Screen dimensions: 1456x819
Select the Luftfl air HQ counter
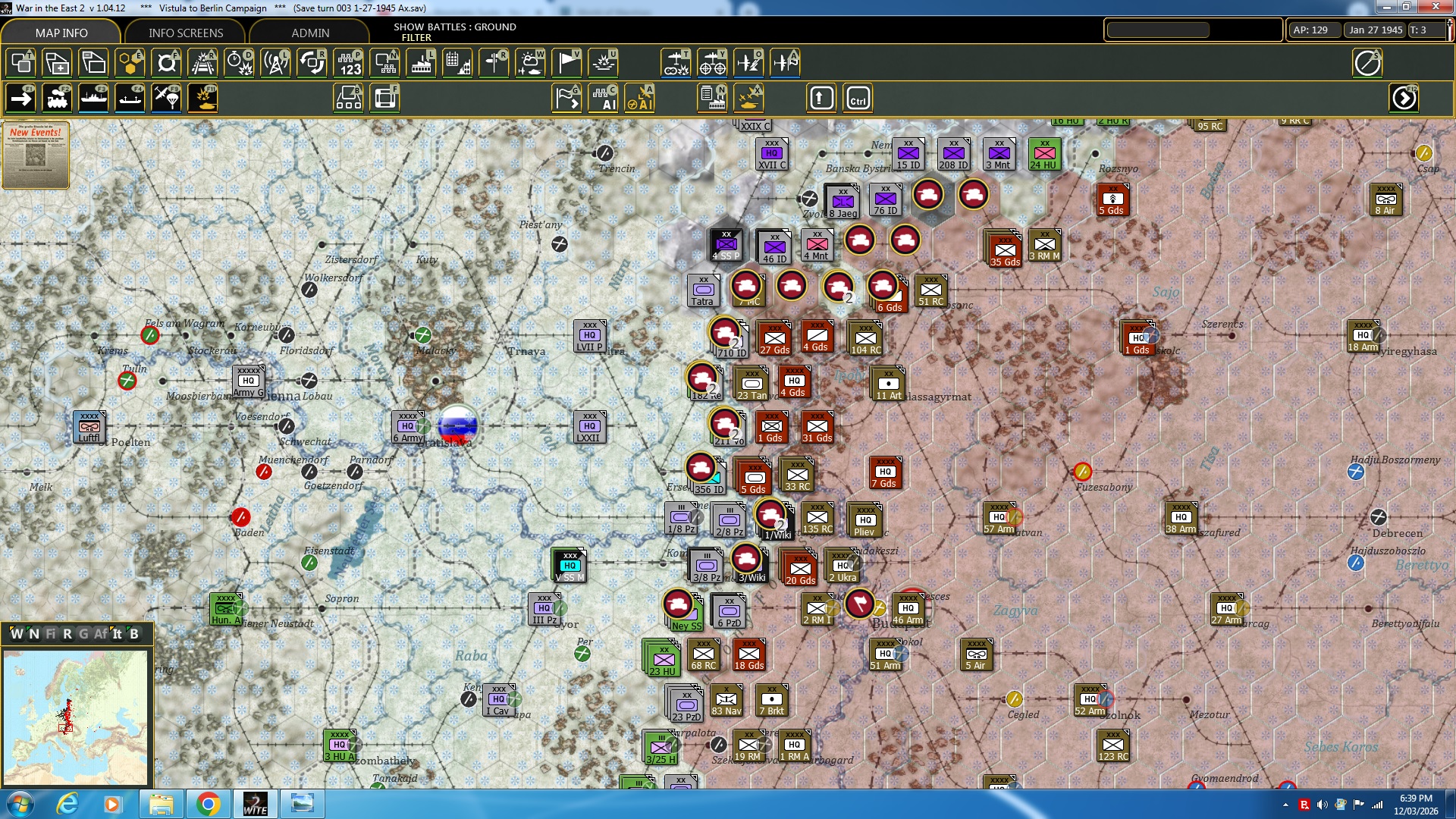(x=89, y=427)
